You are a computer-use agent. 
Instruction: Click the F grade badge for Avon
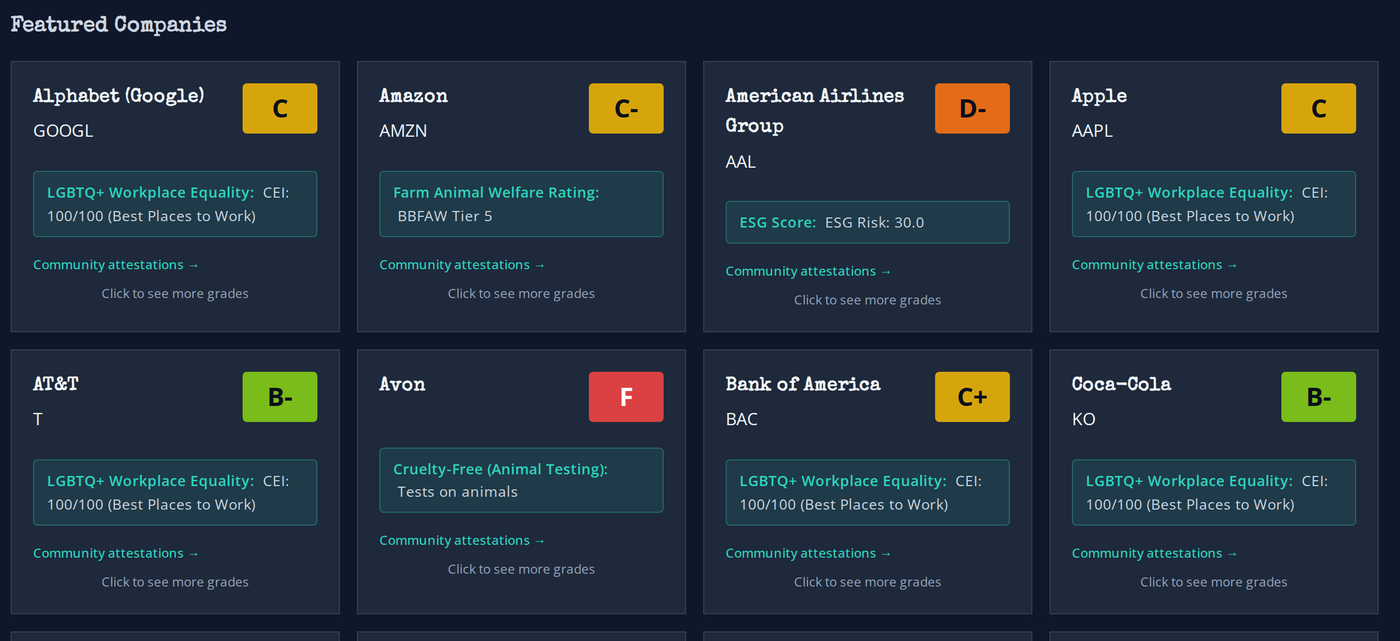pos(626,397)
